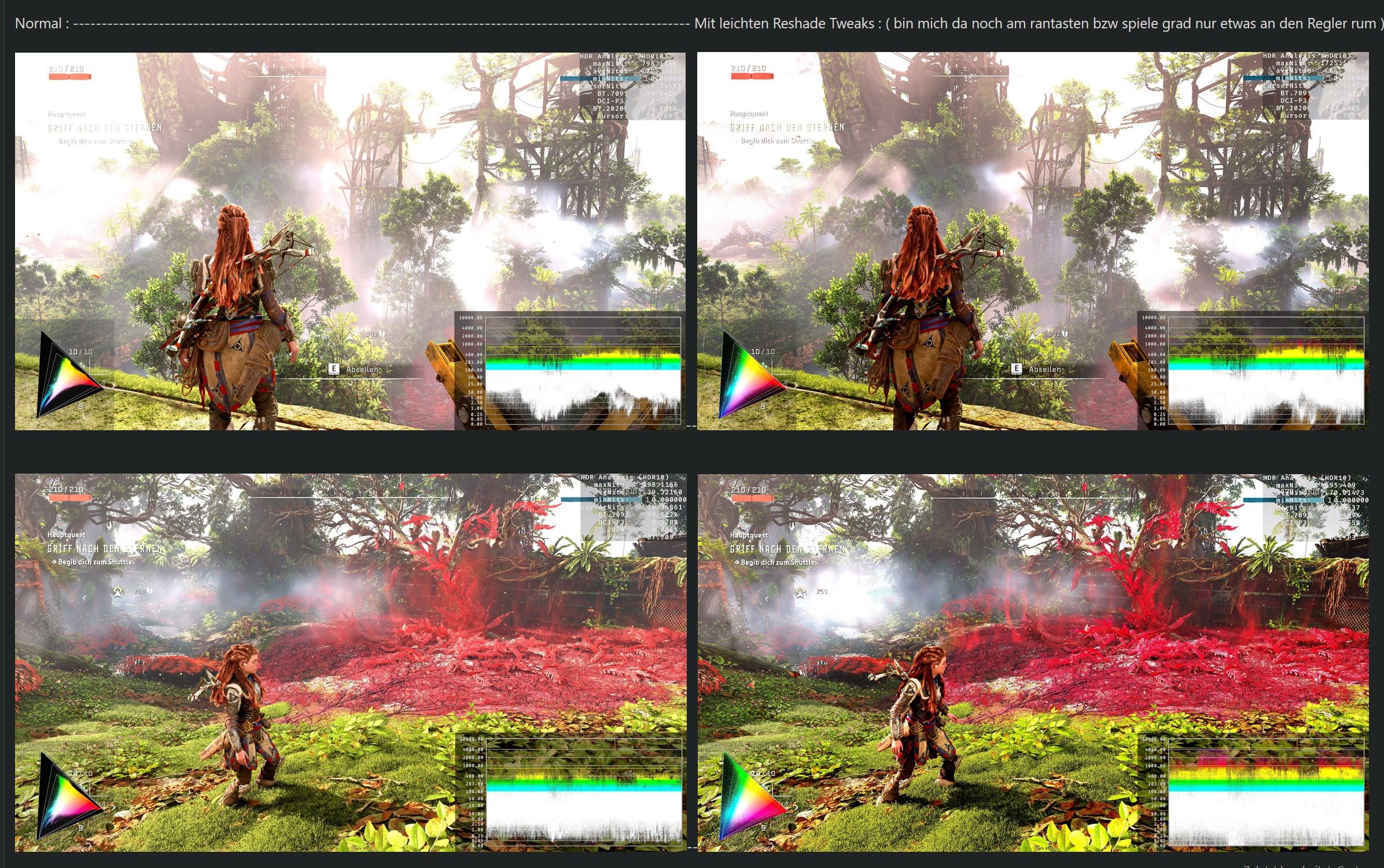Click HDR Analysis overlay in Reshade red-plants screenshot

pos(1316,508)
